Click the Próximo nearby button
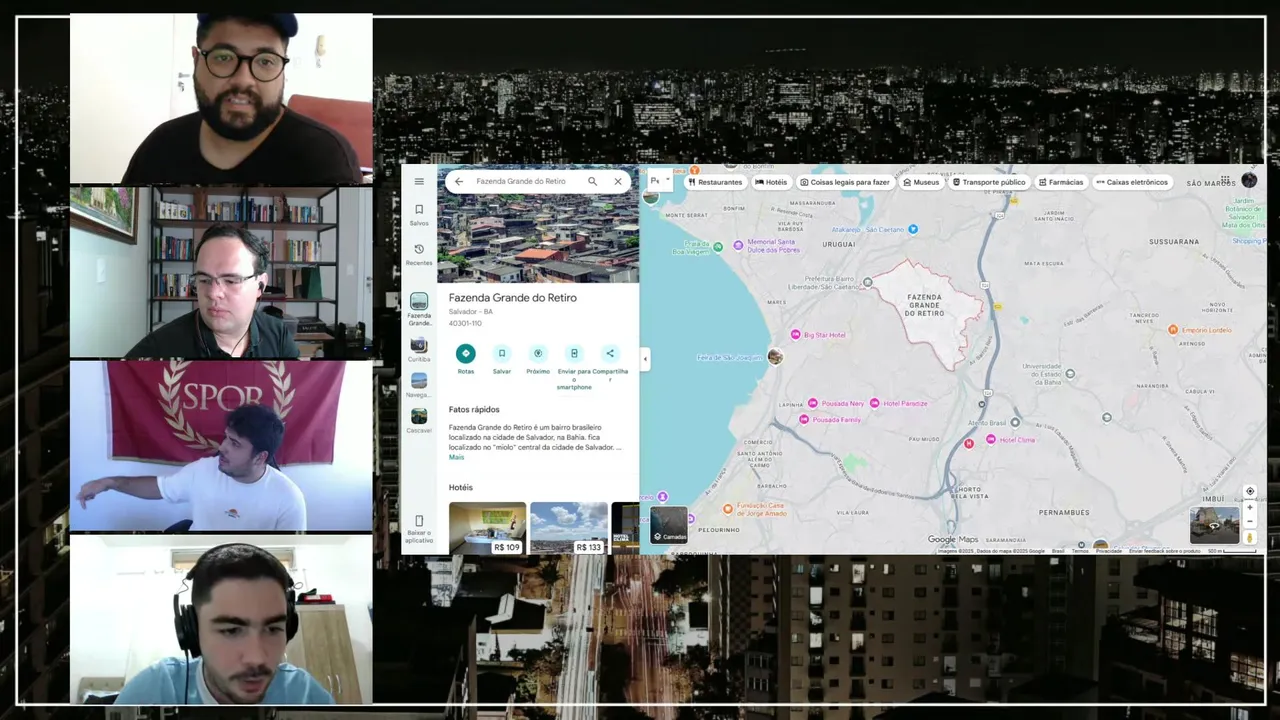The image size is (1280, 720). click(538, 353)
